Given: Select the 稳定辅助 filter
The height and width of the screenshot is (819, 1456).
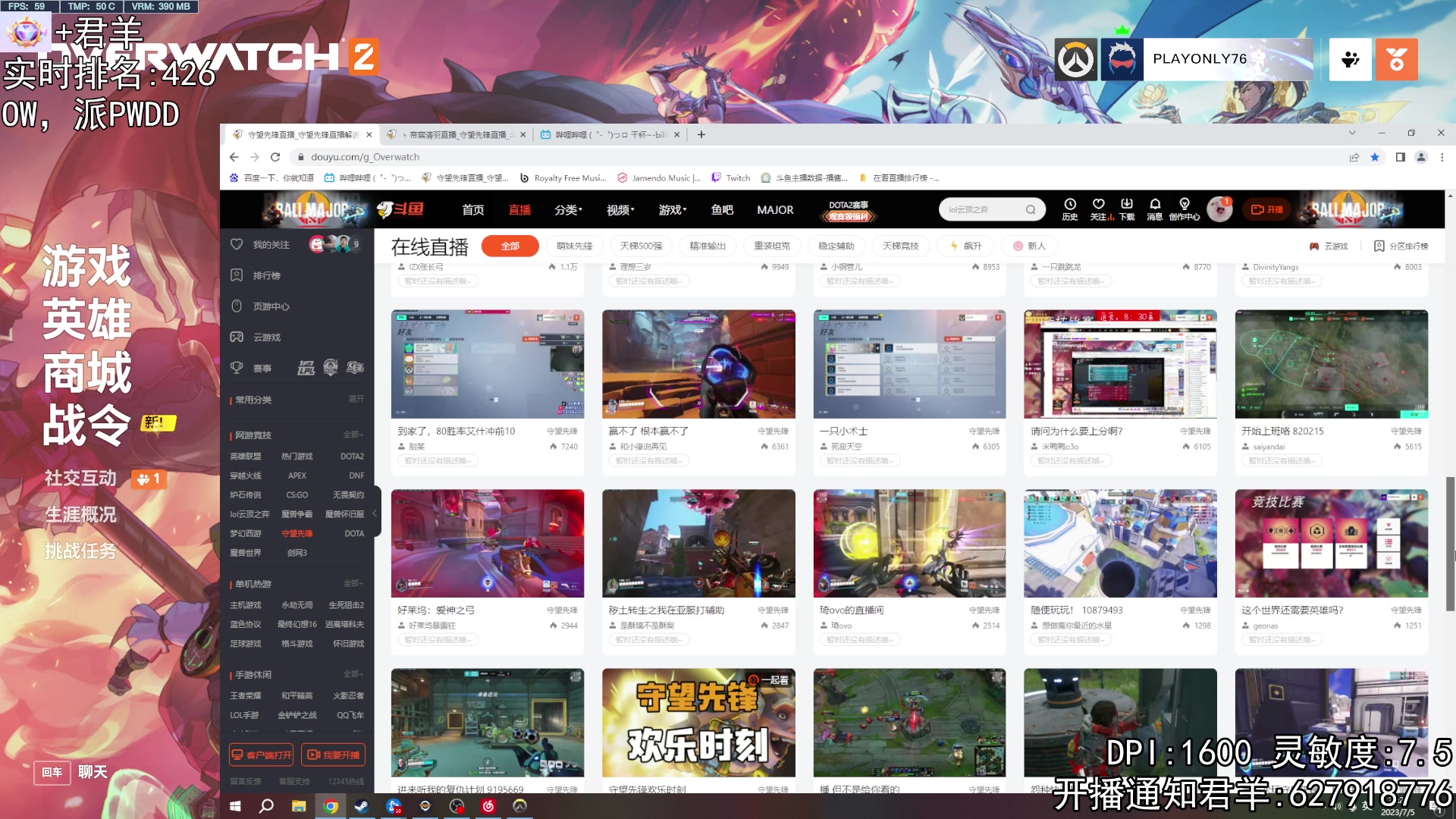Looking at the screenshot, I should [x=836, y=246].
